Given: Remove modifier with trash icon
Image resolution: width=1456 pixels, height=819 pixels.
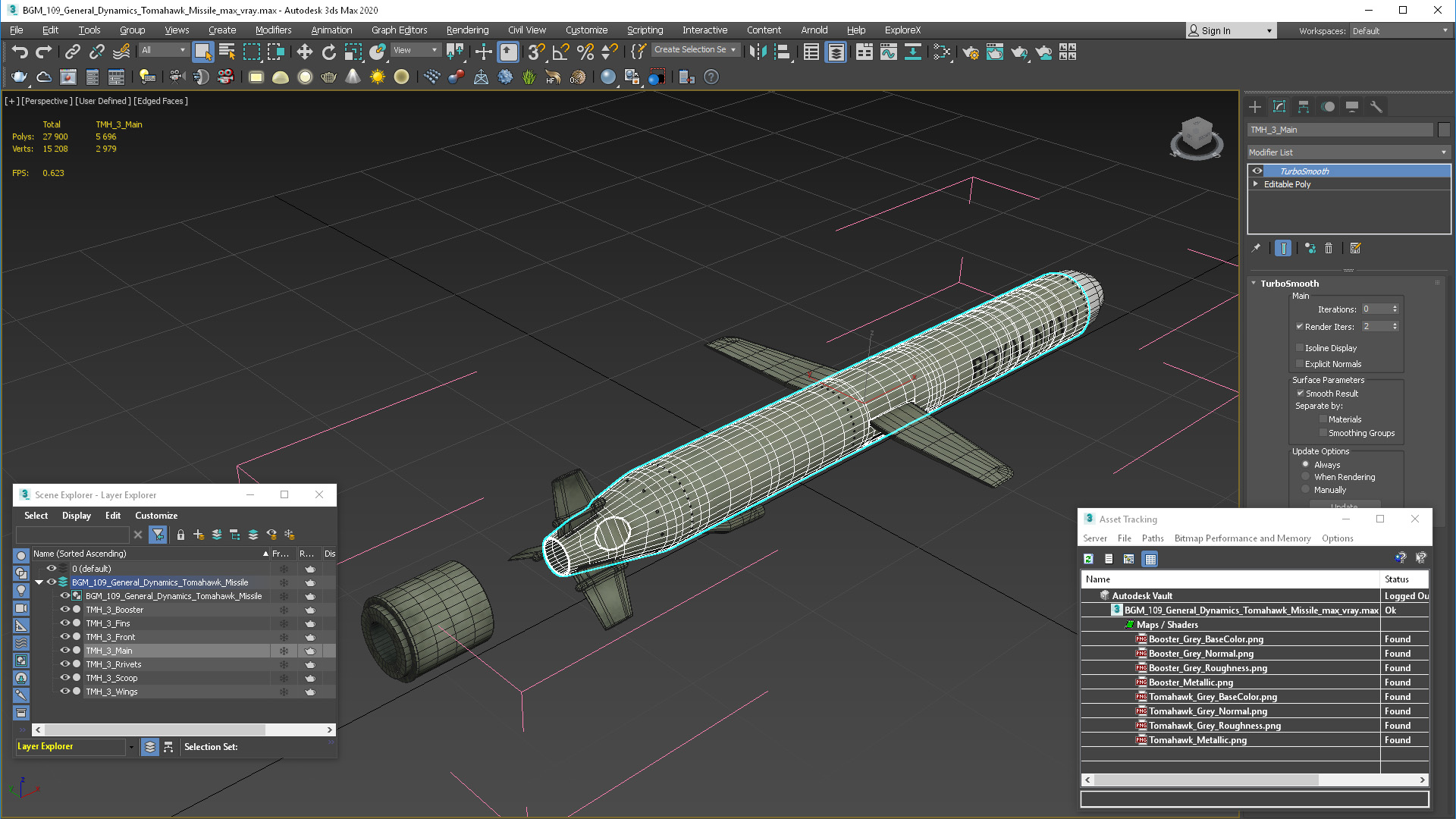Looking at the screenshot, I should tap(1329, 248).
